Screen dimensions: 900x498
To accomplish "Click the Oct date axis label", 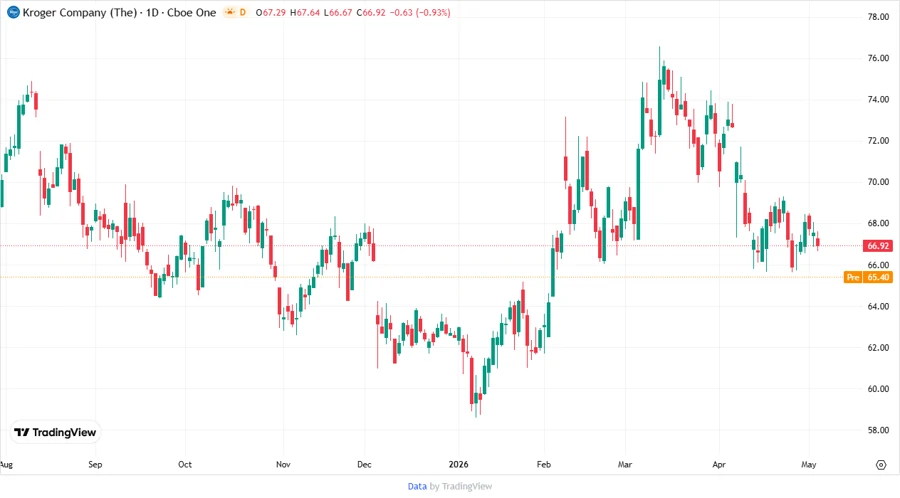I will (x=185, y=464).
